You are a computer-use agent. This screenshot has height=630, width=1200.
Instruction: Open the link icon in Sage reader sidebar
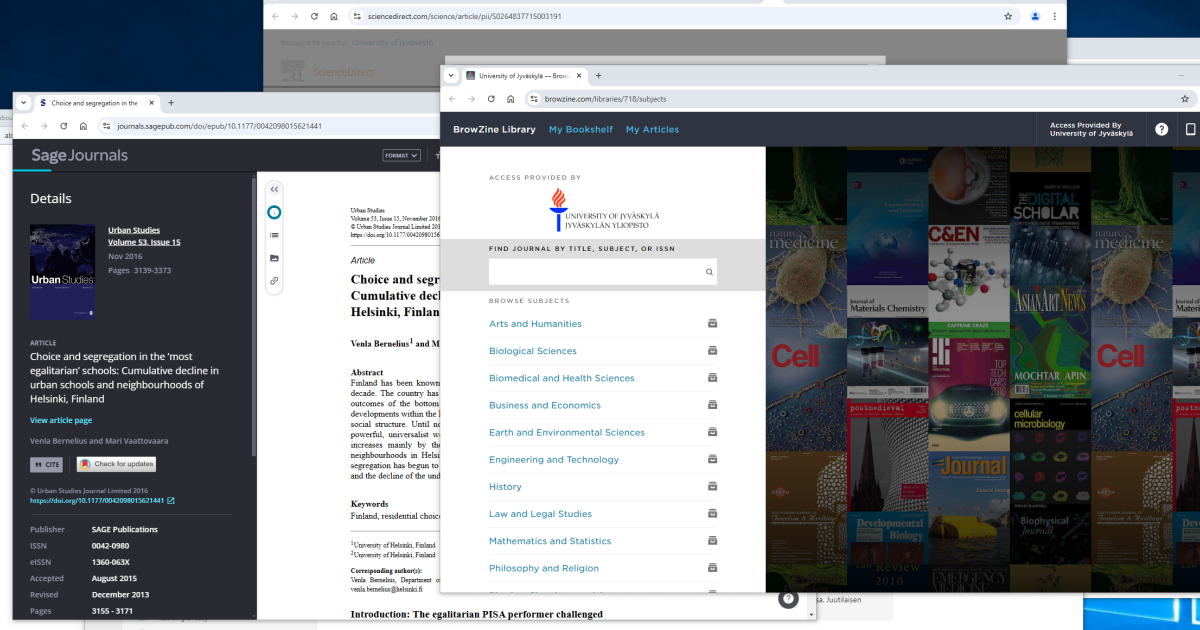[274, 281]
